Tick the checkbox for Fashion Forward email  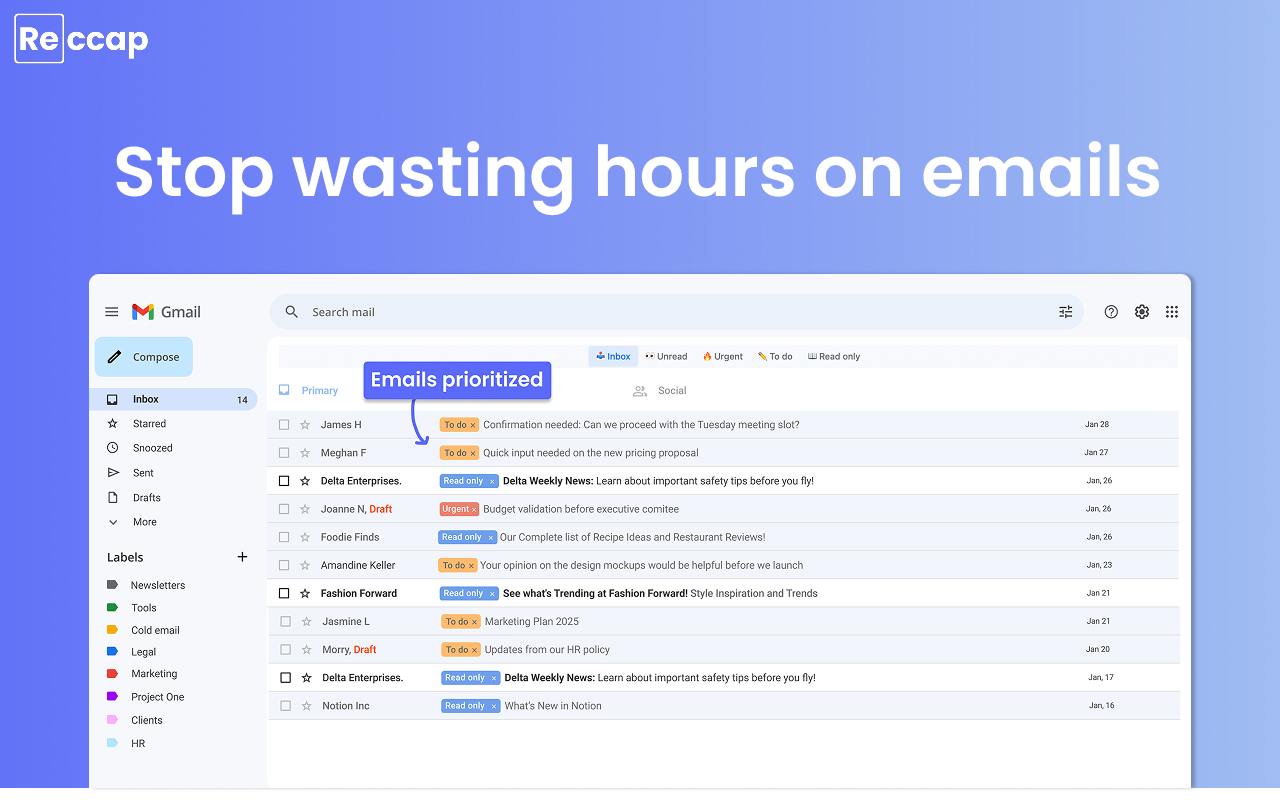pos(284,593)
